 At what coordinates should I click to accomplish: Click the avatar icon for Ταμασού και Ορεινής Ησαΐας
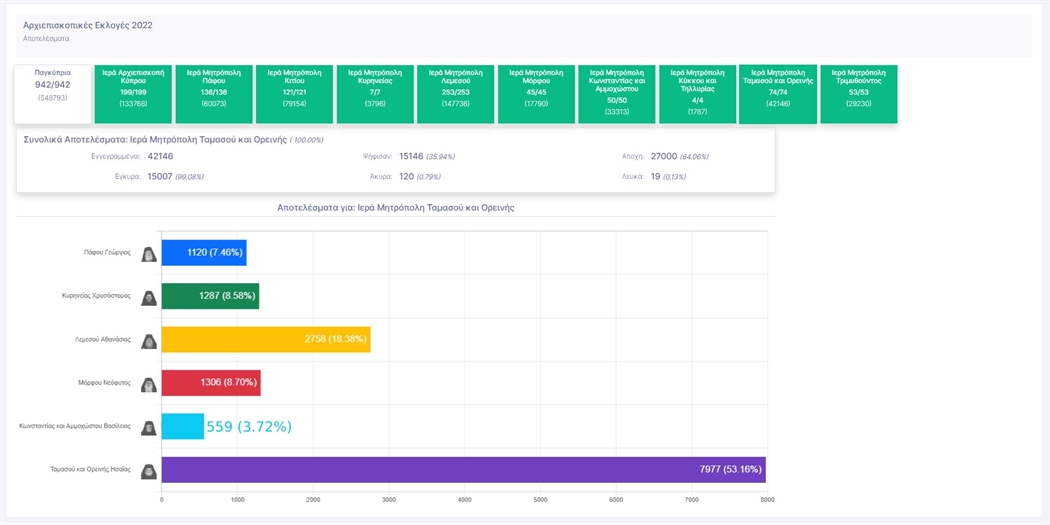(x=149, y=471)
